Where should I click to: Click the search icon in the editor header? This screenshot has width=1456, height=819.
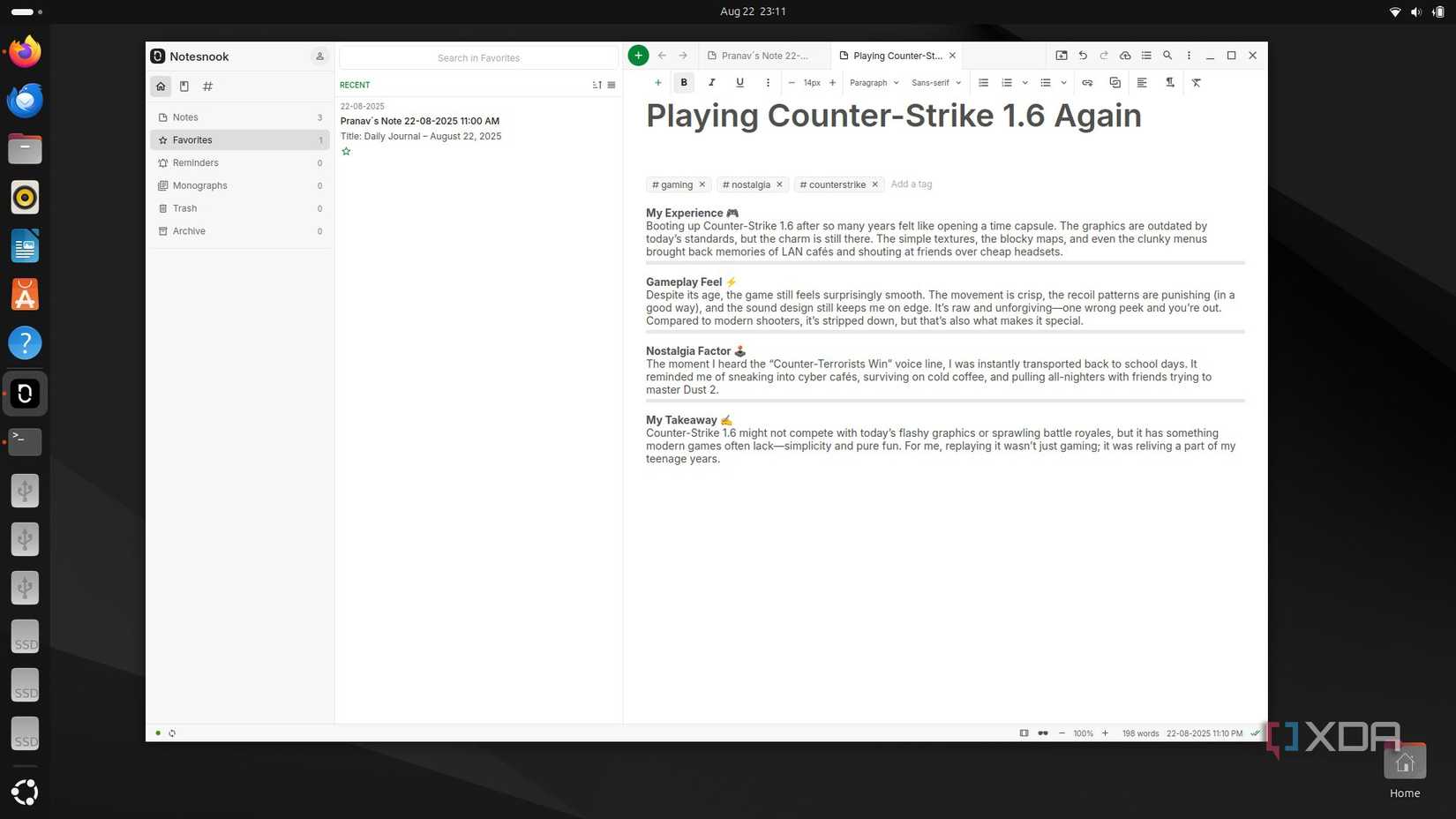(x=1167, y=55)
